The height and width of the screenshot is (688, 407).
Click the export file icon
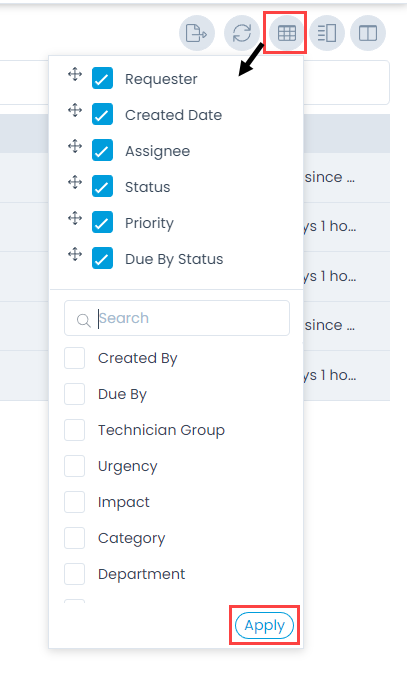(x=196, y=33)
